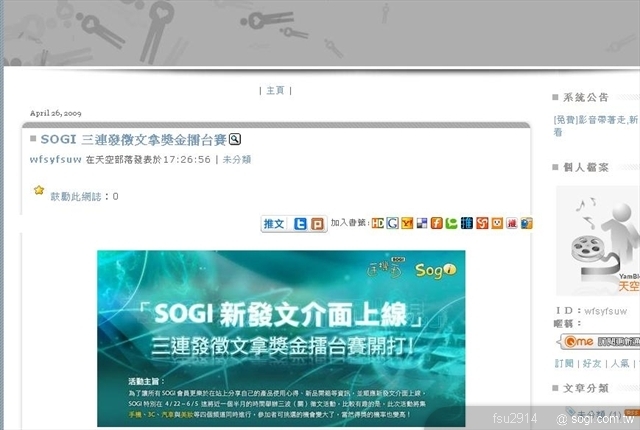Click the 人氣 popularity link in the profile
This screenshot has height=430, width=640.
(x=620, y=363)
